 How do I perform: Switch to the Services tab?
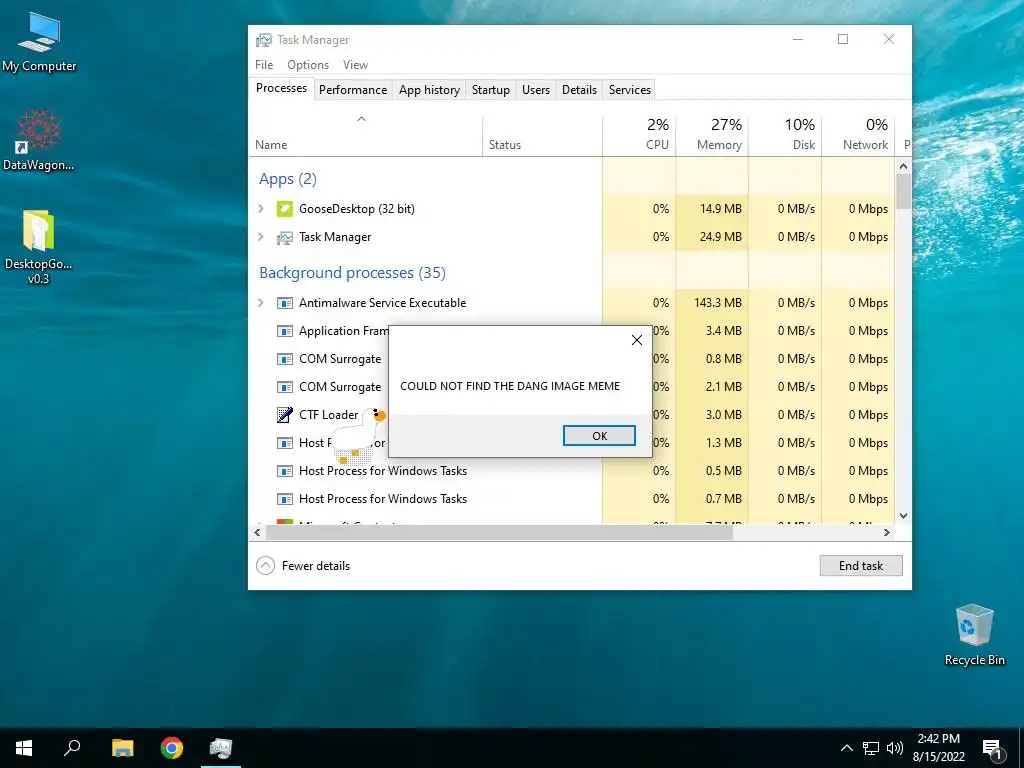click(630, 90)
